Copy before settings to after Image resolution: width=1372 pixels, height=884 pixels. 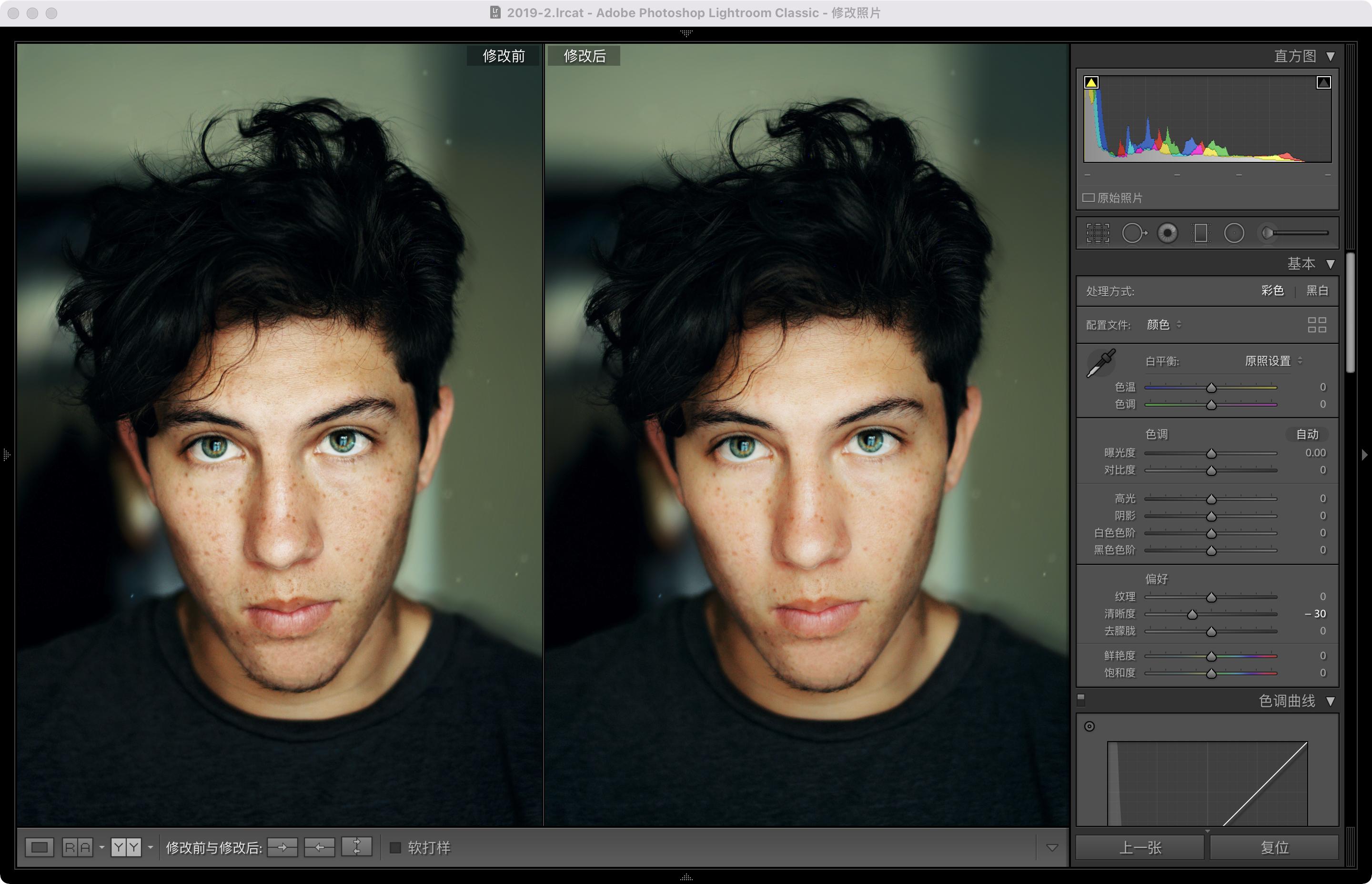click(x=282, y=847)
